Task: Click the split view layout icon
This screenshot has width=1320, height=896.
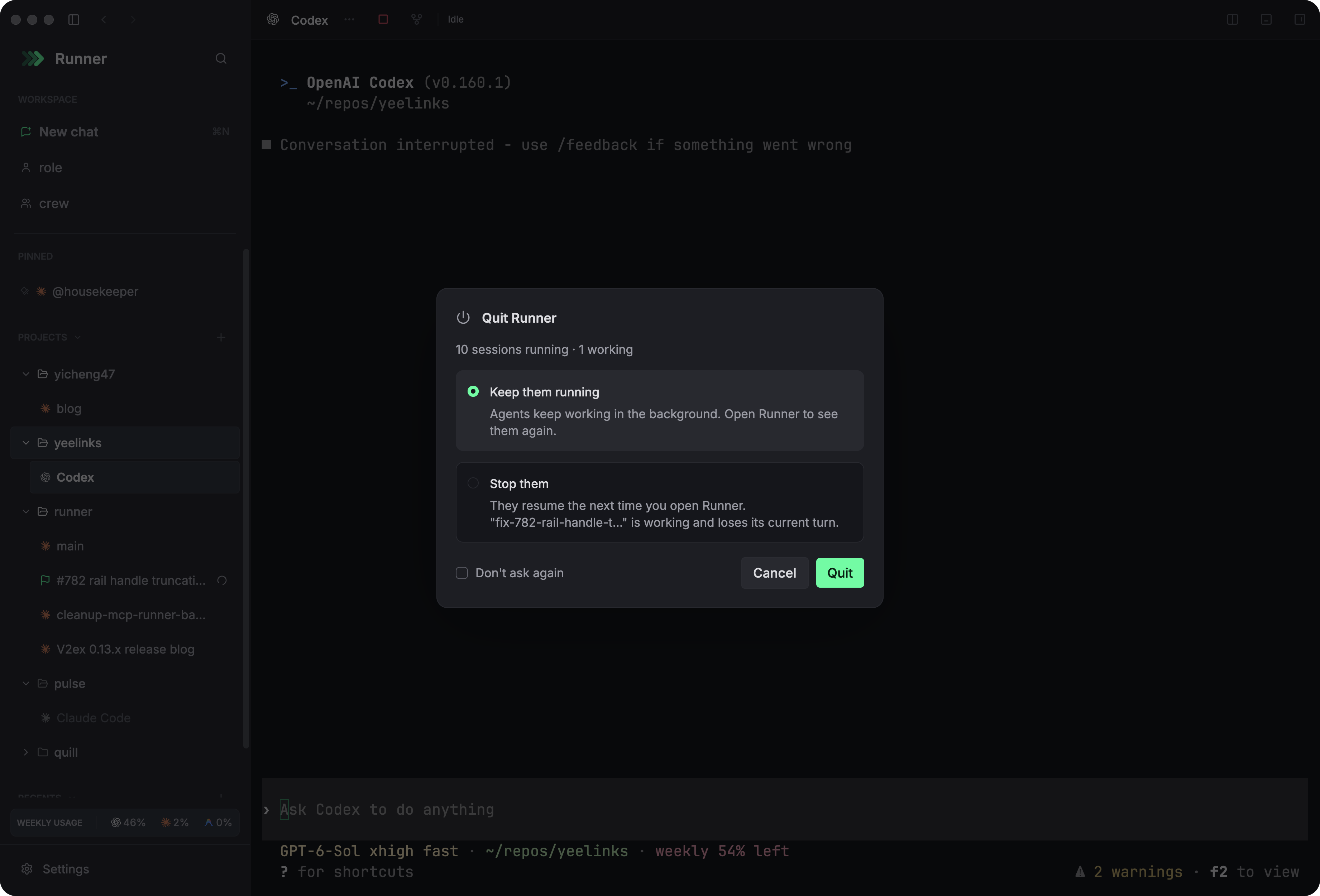Action: (x=1233, y=20)
